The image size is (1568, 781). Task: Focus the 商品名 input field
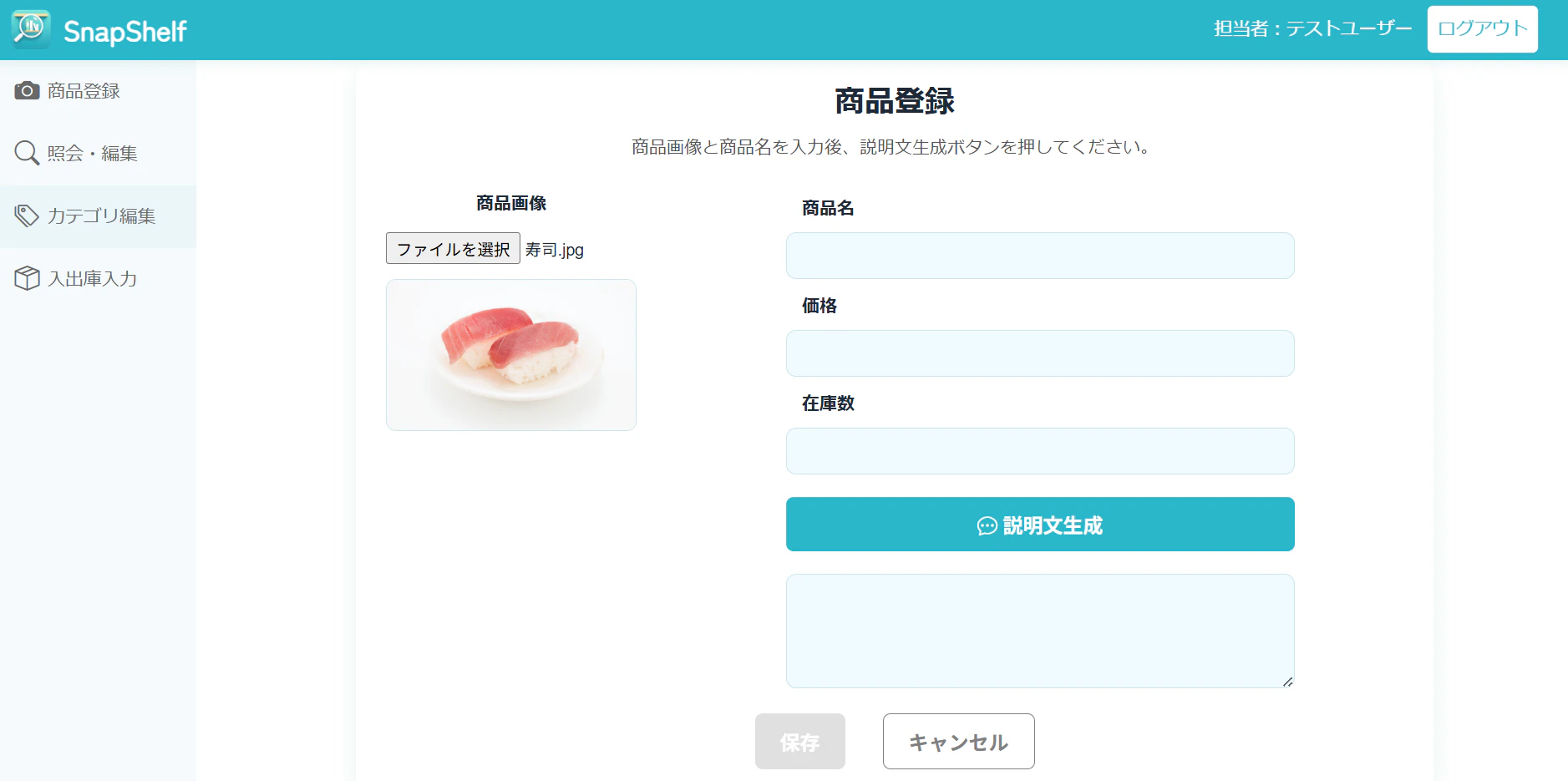point(1040,256)
